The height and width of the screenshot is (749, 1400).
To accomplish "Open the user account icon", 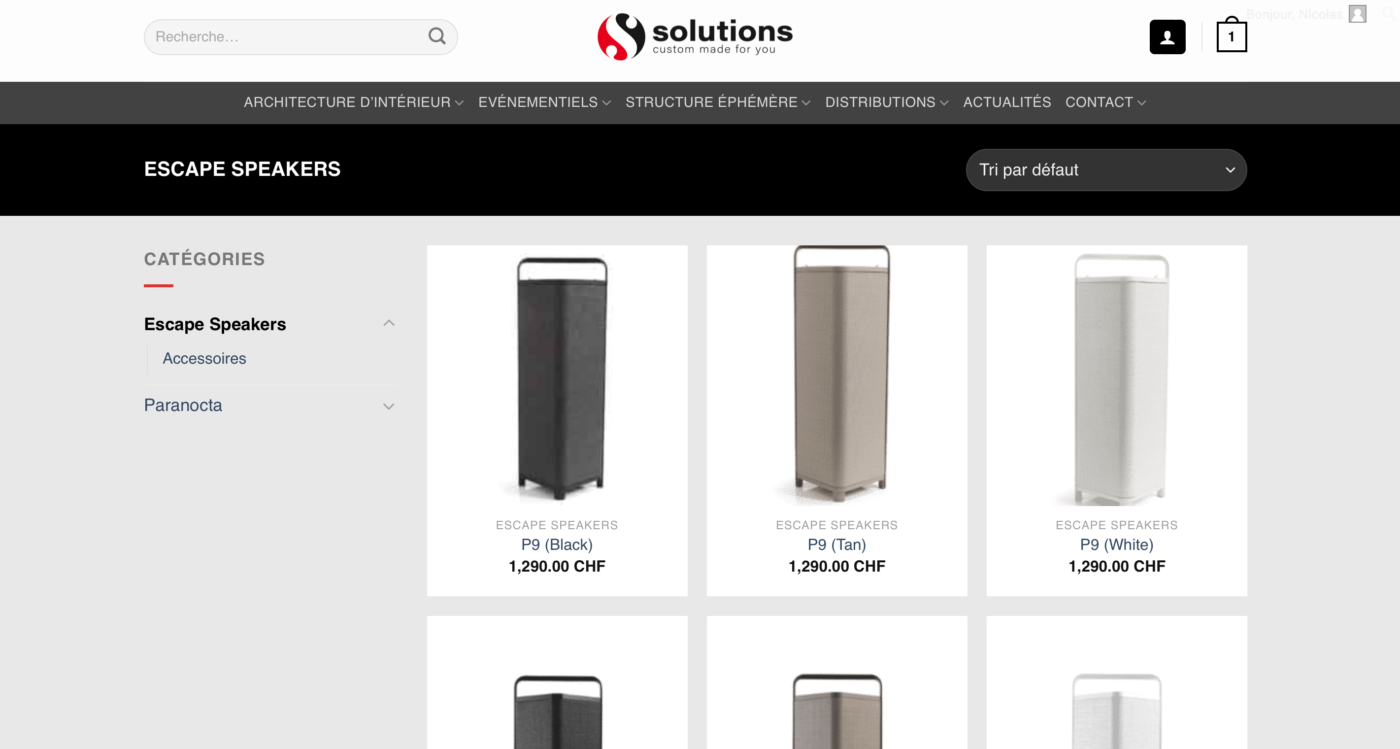I will click(1167, 37).
